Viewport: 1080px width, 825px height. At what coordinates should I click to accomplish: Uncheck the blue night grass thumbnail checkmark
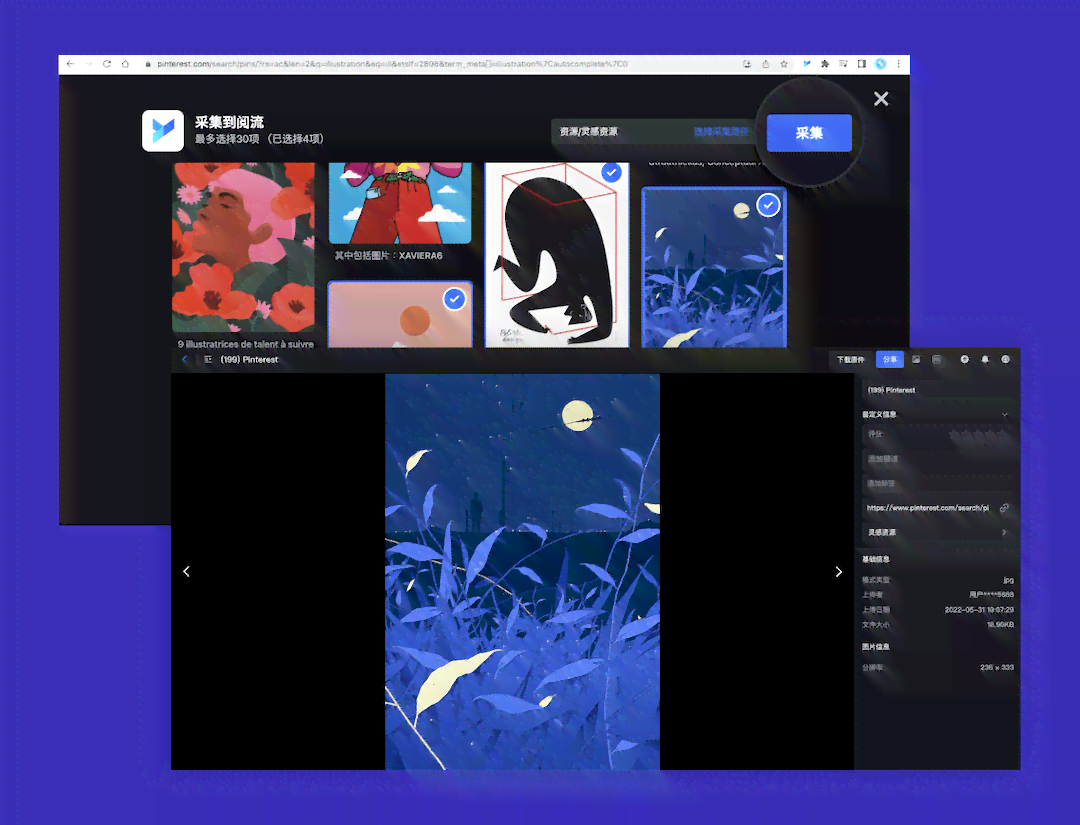click(x=768, y=205)
